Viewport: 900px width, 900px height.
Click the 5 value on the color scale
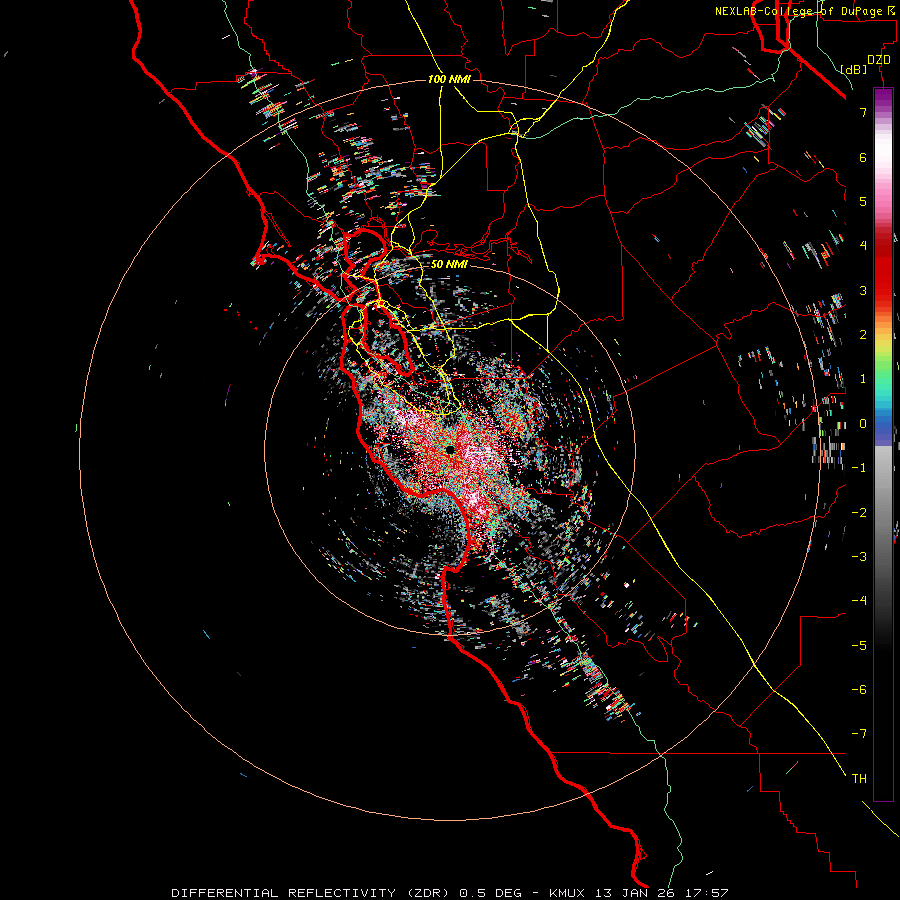[x=863, y=201]
